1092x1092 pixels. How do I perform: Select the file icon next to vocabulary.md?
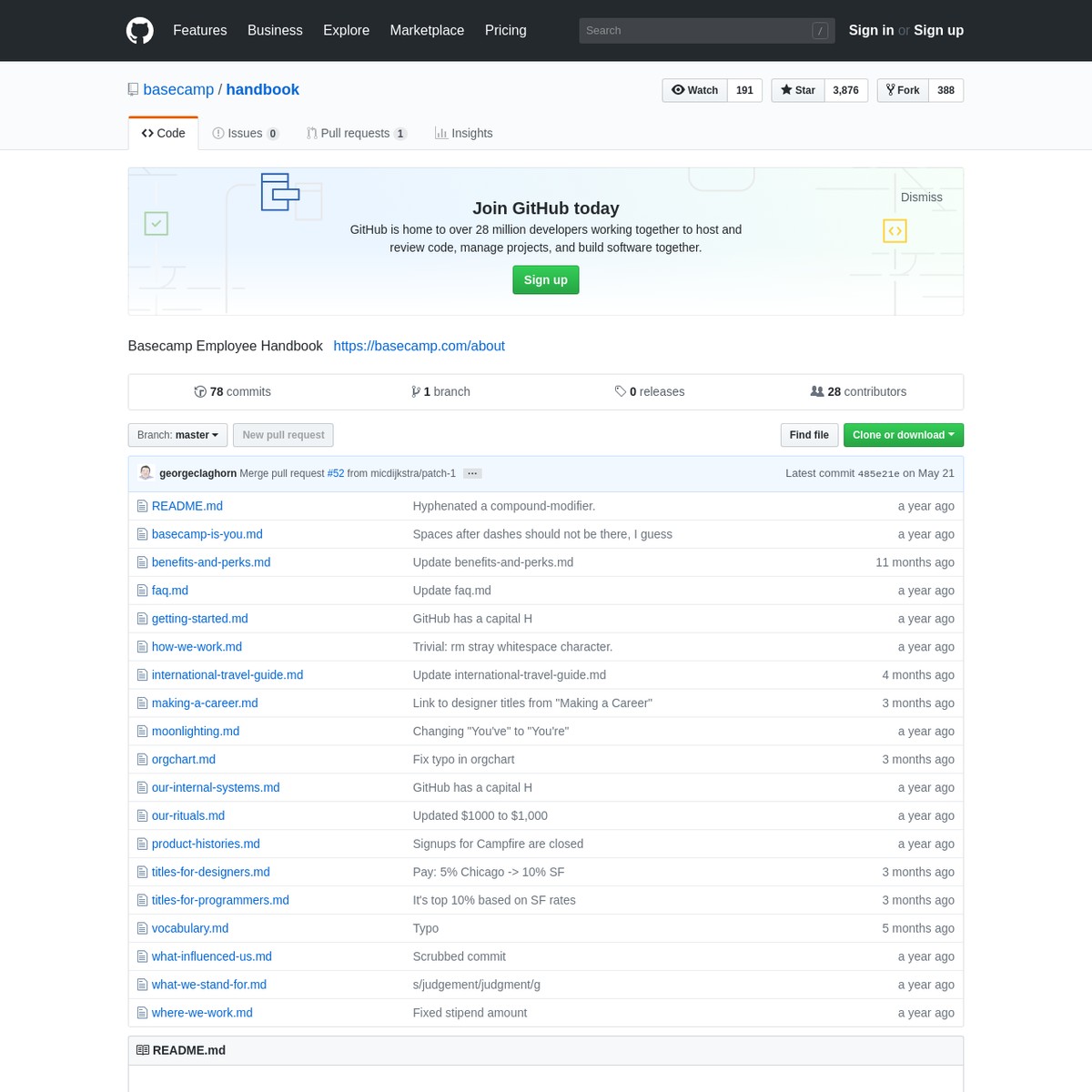point(142,928)
